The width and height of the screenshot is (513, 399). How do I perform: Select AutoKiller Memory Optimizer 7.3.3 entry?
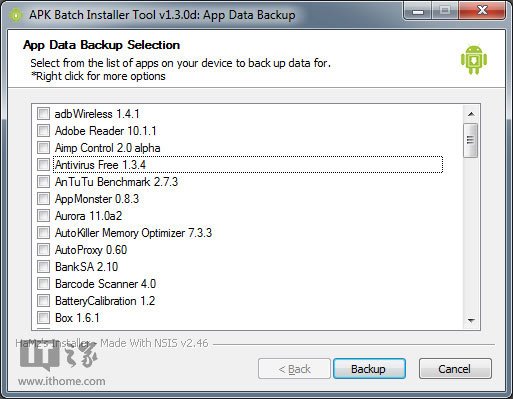point(133,233)
